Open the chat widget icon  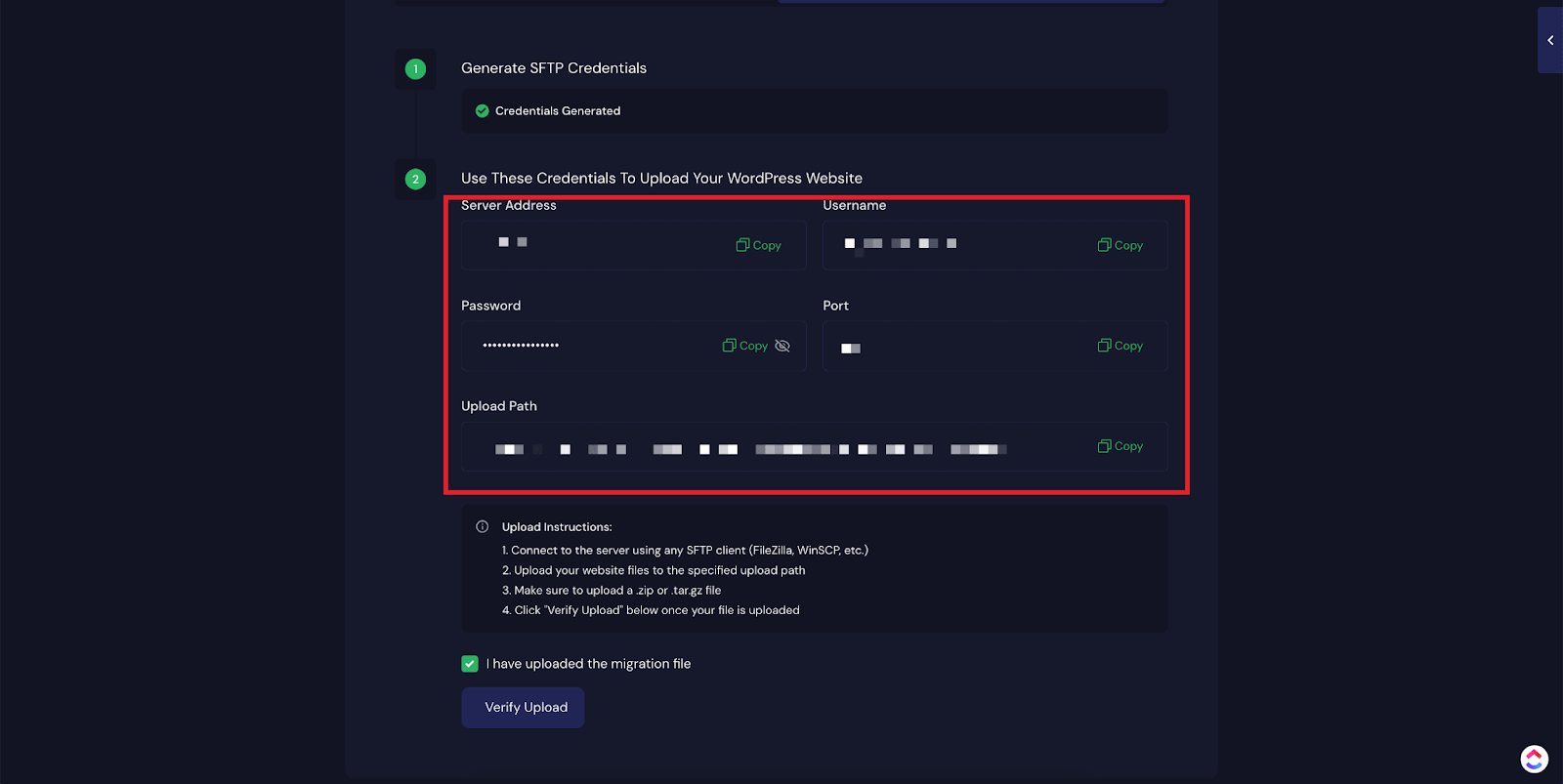coord(1534,758)
